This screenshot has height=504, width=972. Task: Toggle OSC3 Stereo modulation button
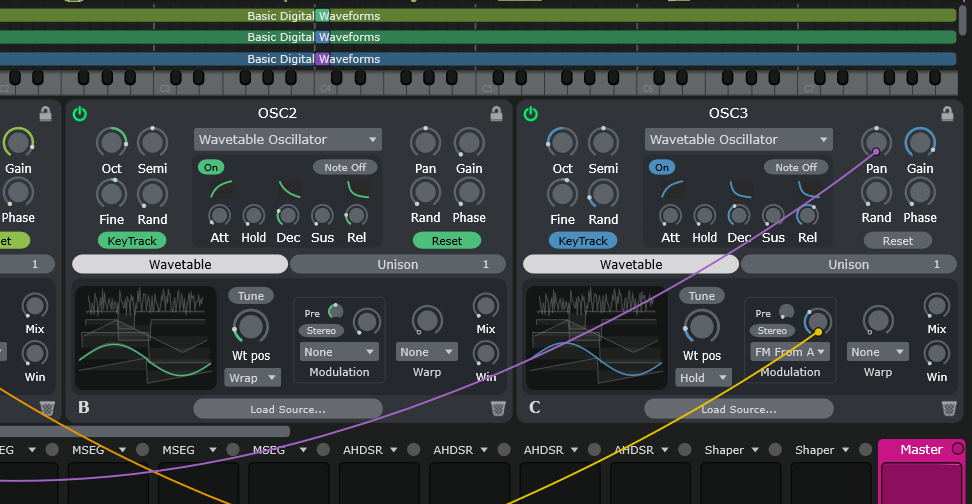tap(772, 330)
